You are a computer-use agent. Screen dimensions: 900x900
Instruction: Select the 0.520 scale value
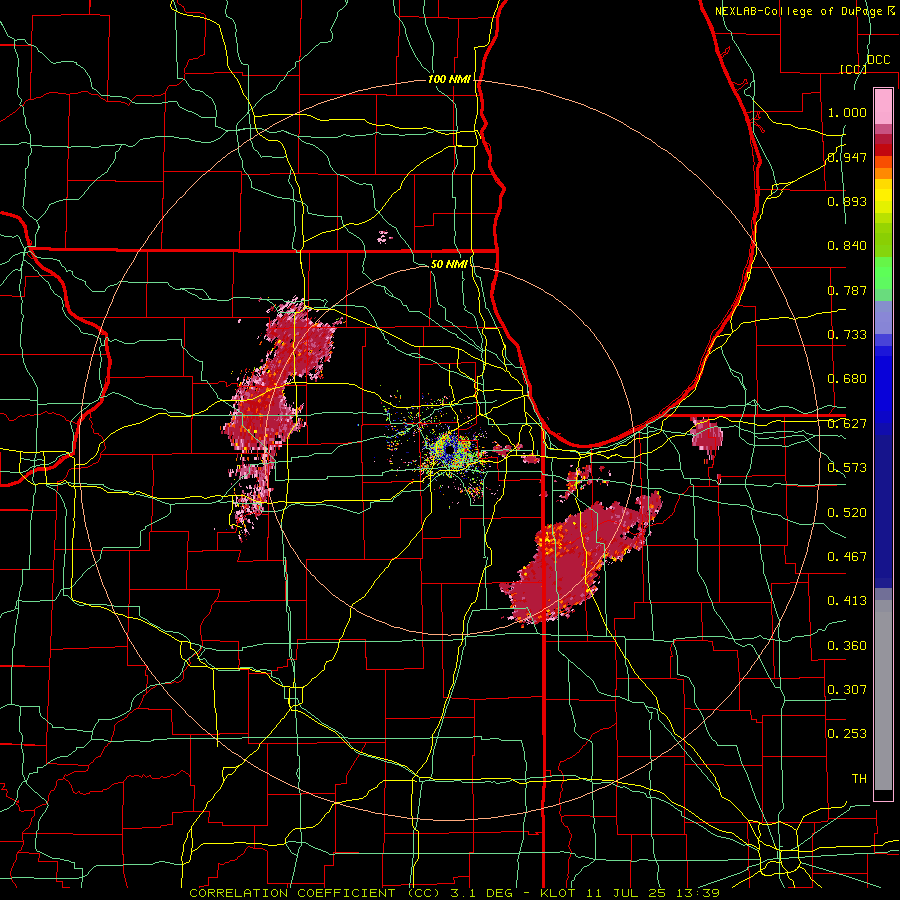tap(847, 512)
